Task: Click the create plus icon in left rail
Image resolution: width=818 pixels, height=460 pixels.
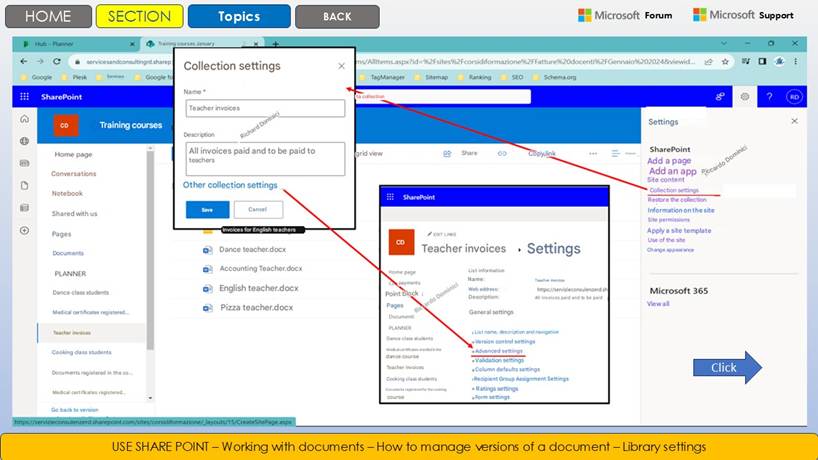Action: 25,231
